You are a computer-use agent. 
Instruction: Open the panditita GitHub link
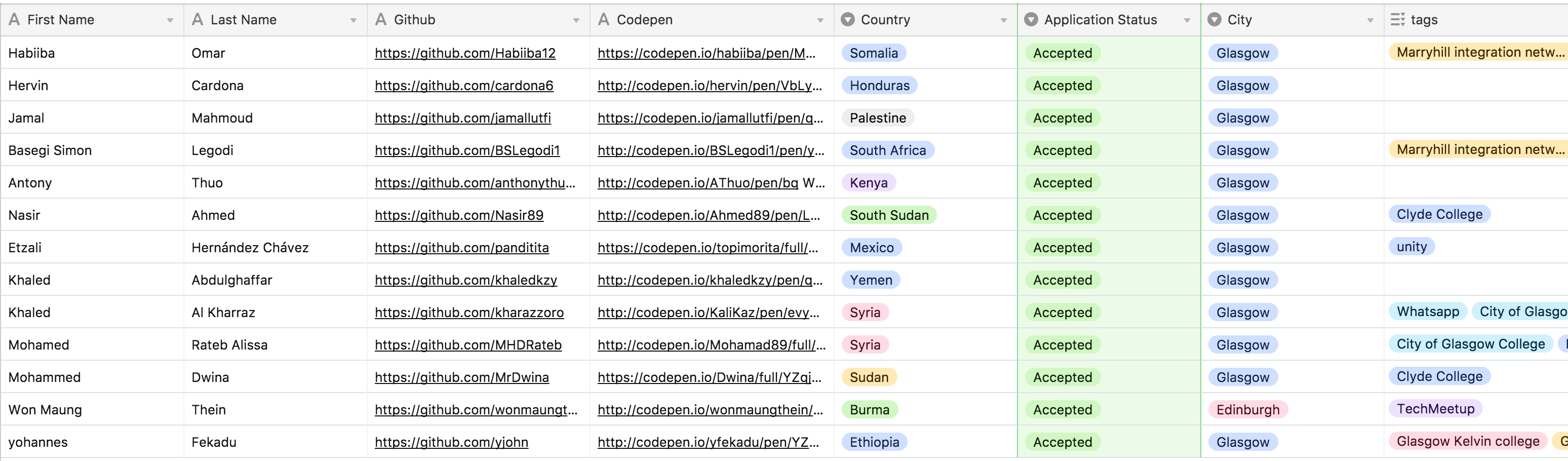pos(461,247)
